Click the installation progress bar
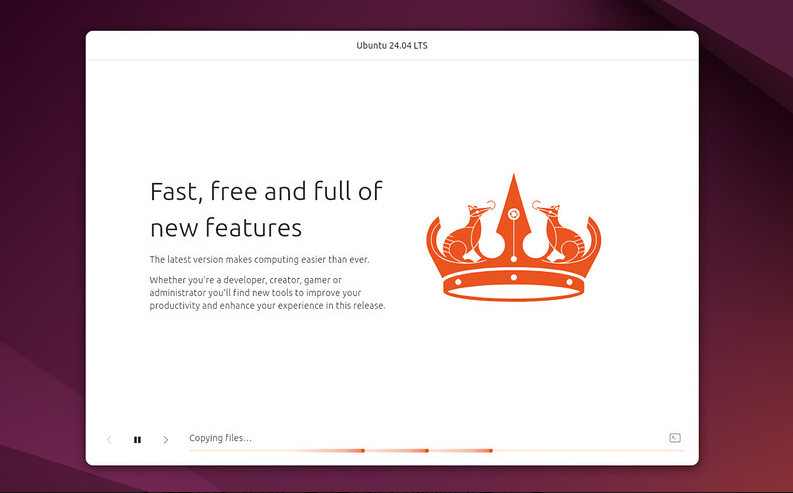This screenshot has width=793, height=493. 437,451
